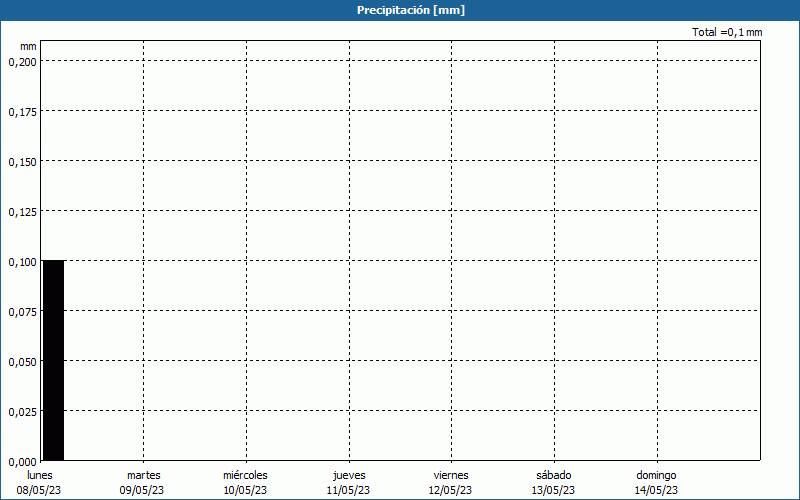Click the 12/05/23 date label
The image size is (800, 500).
pyautogui.click(x=451, y=490)
